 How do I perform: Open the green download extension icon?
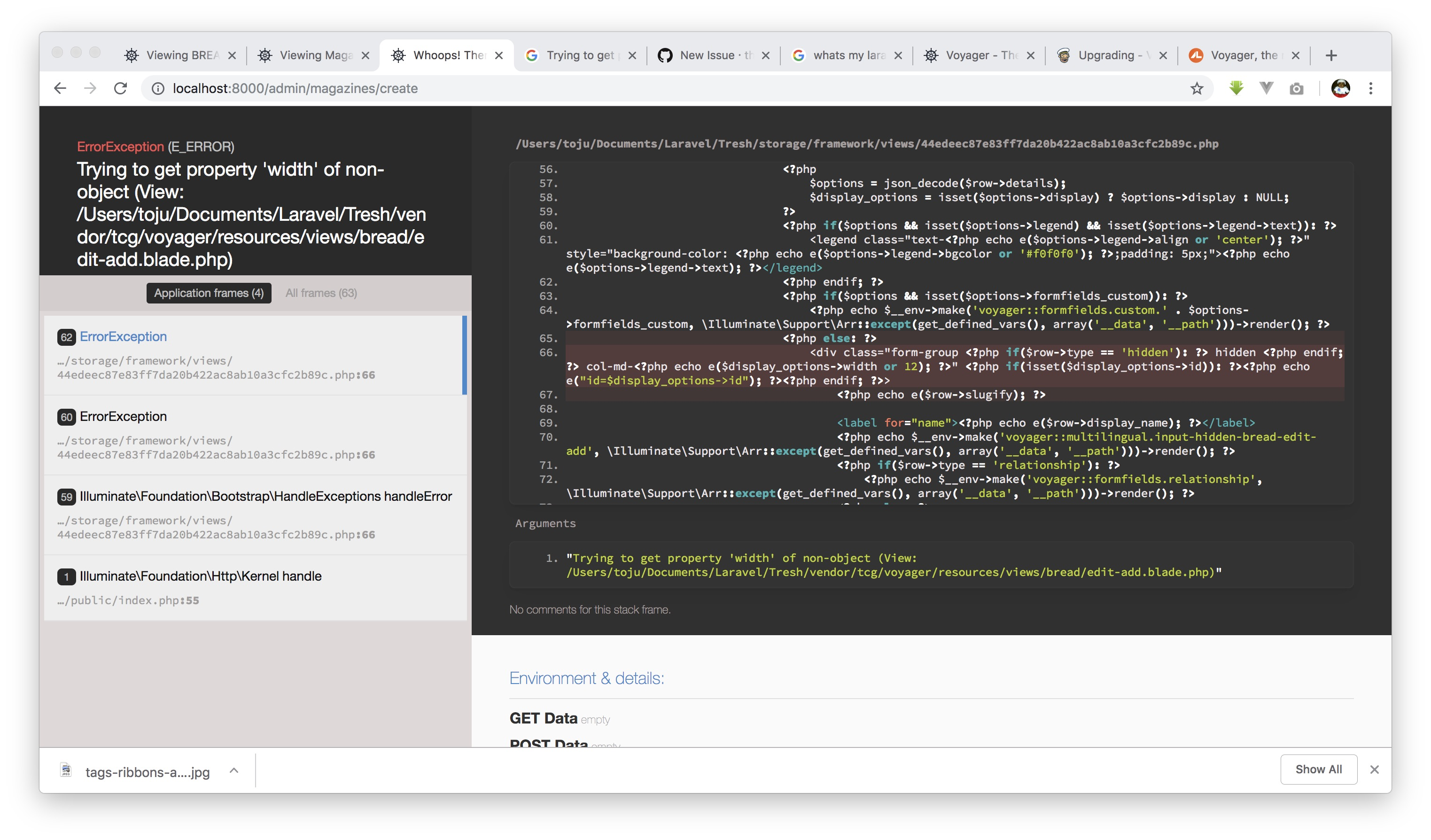(1236, 88)
